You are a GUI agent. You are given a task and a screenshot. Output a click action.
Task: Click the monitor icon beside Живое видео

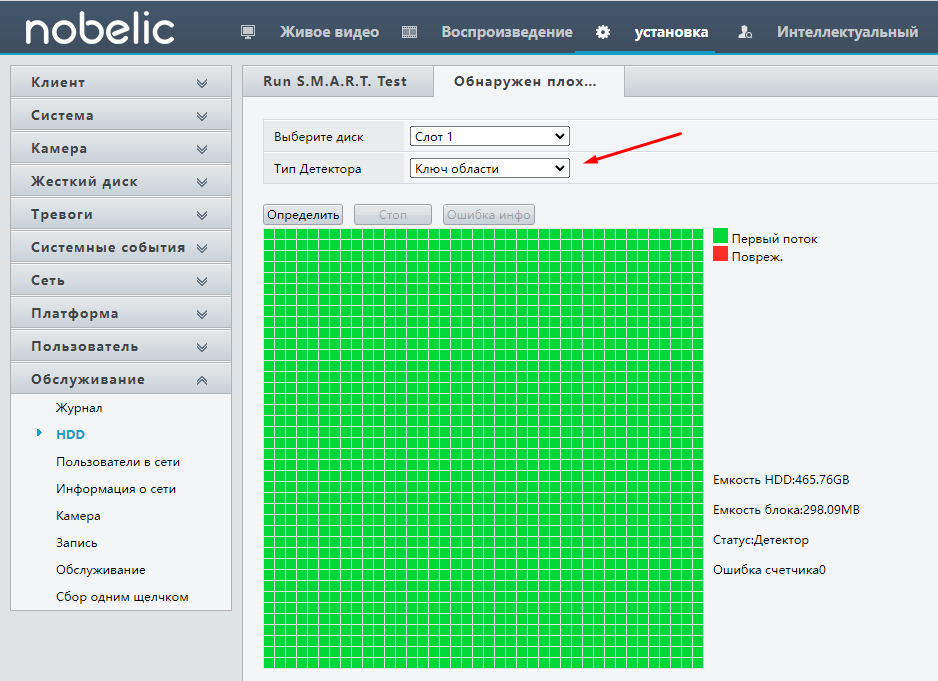(x=248, y=32)
